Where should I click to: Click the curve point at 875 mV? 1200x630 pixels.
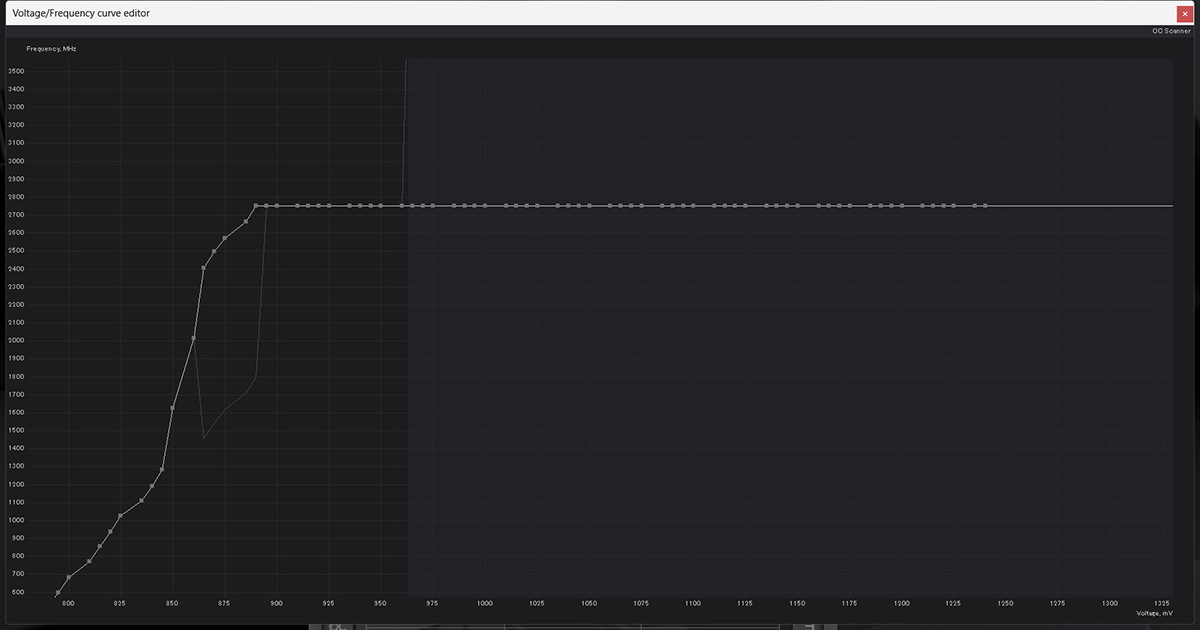tap(224, 238)
